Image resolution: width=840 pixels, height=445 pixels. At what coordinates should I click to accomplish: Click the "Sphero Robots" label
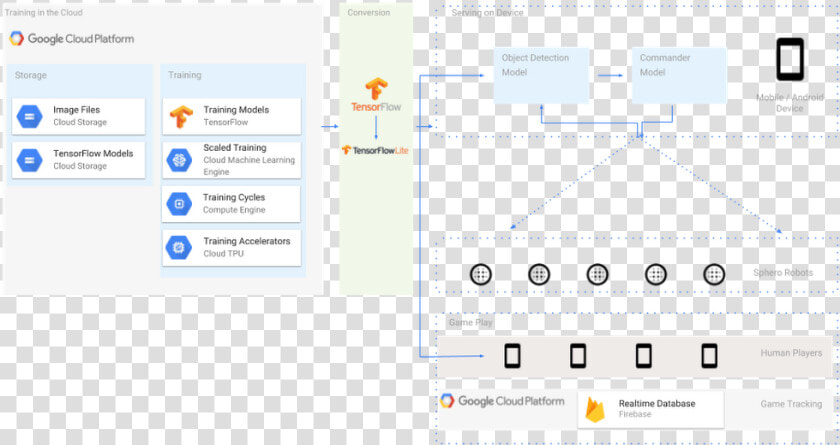(x=783, y=273)
